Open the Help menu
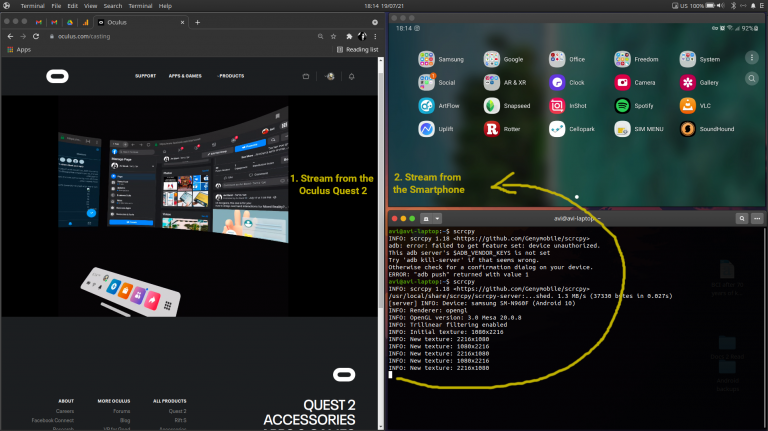 pos(165,6)
